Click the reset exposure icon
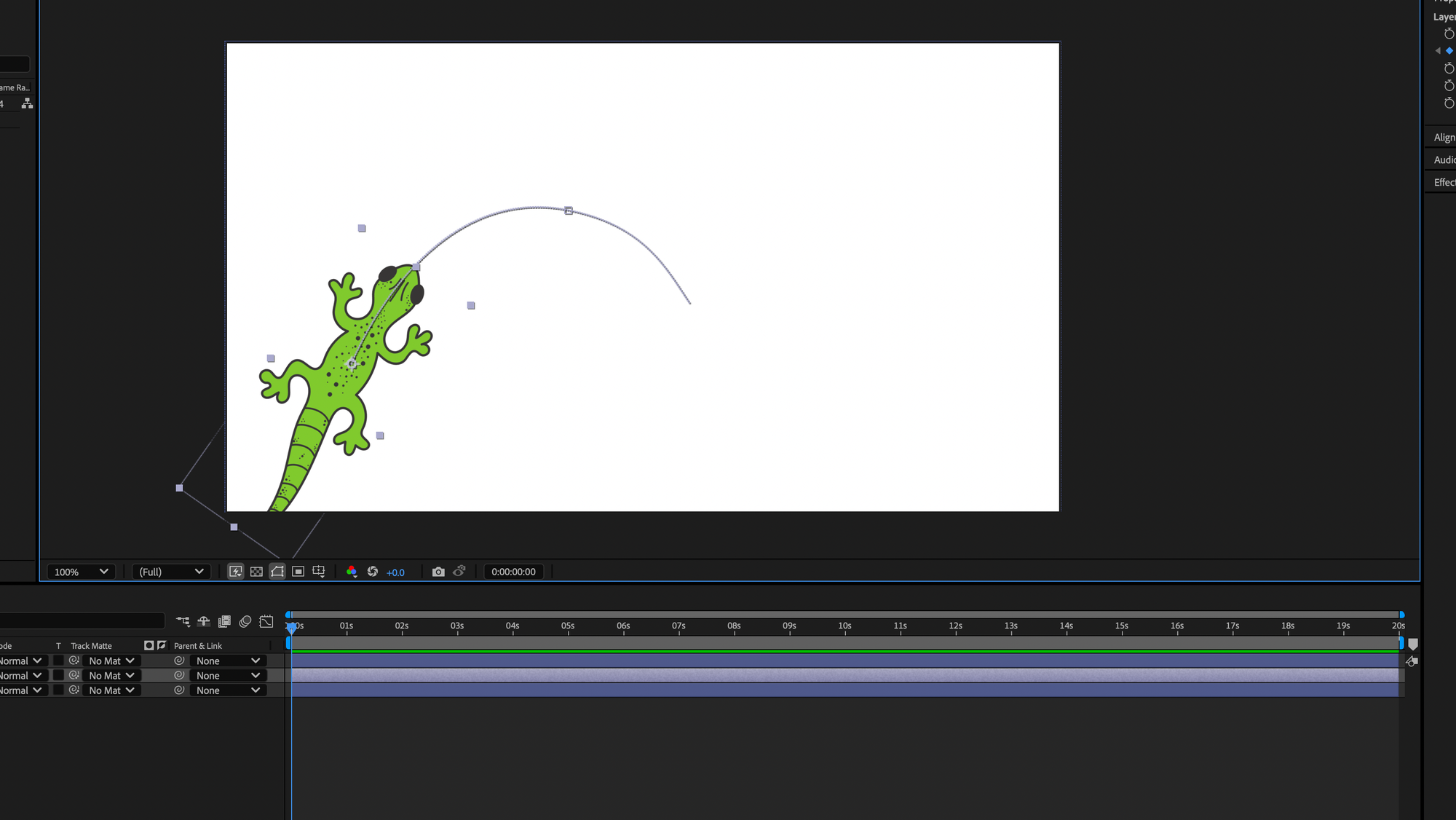 [x=373, y=572]
